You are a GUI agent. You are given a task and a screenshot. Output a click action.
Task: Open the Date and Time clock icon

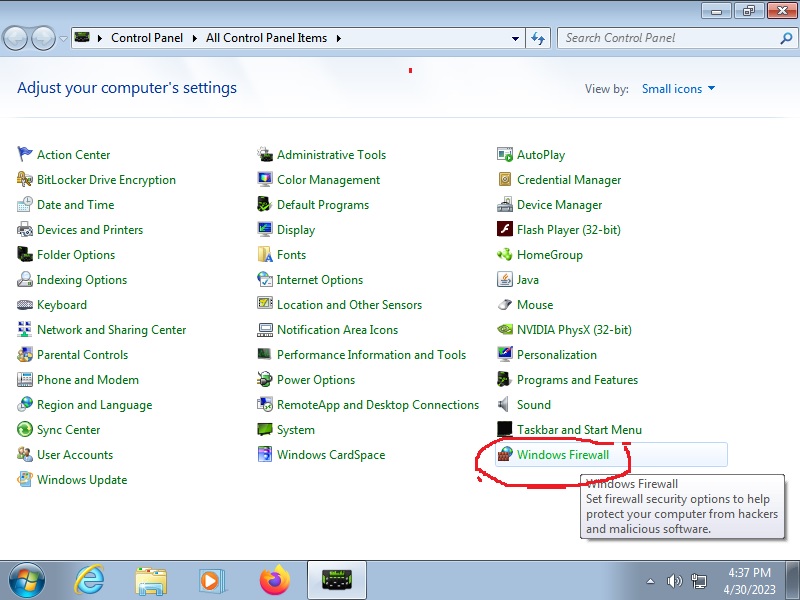24,204
